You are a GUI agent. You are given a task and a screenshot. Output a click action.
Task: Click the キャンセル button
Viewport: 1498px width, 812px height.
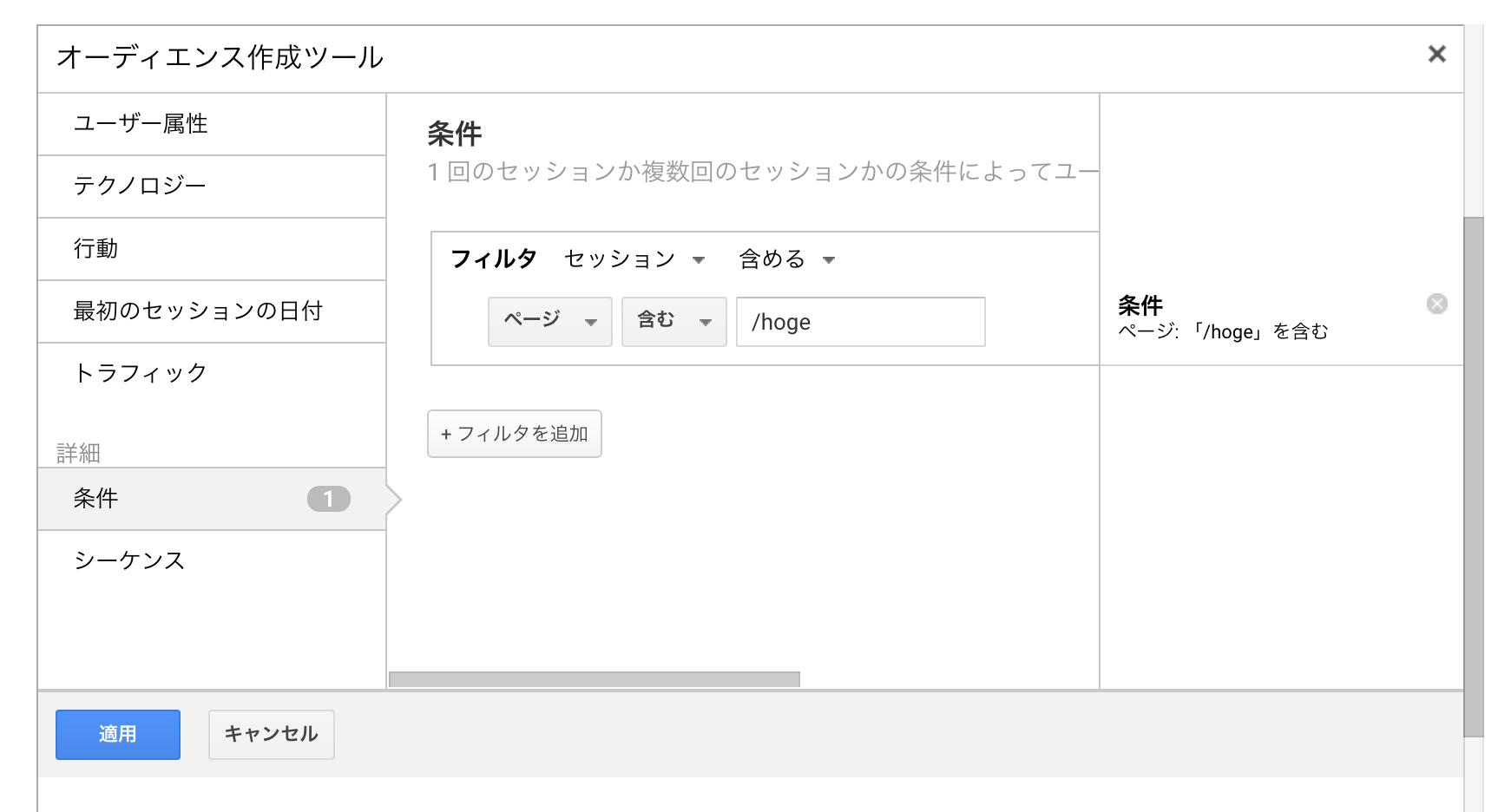pos(271,735)
